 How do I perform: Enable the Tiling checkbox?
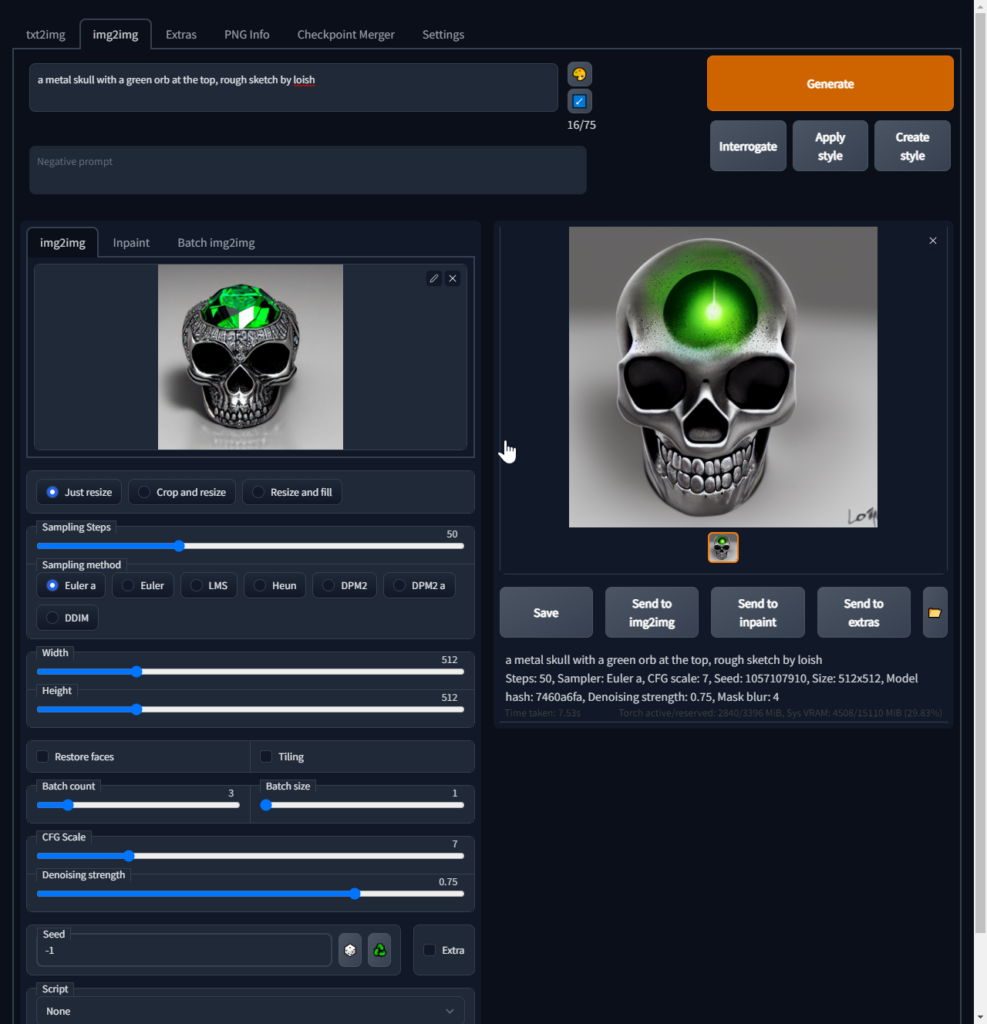pos(265,756)
